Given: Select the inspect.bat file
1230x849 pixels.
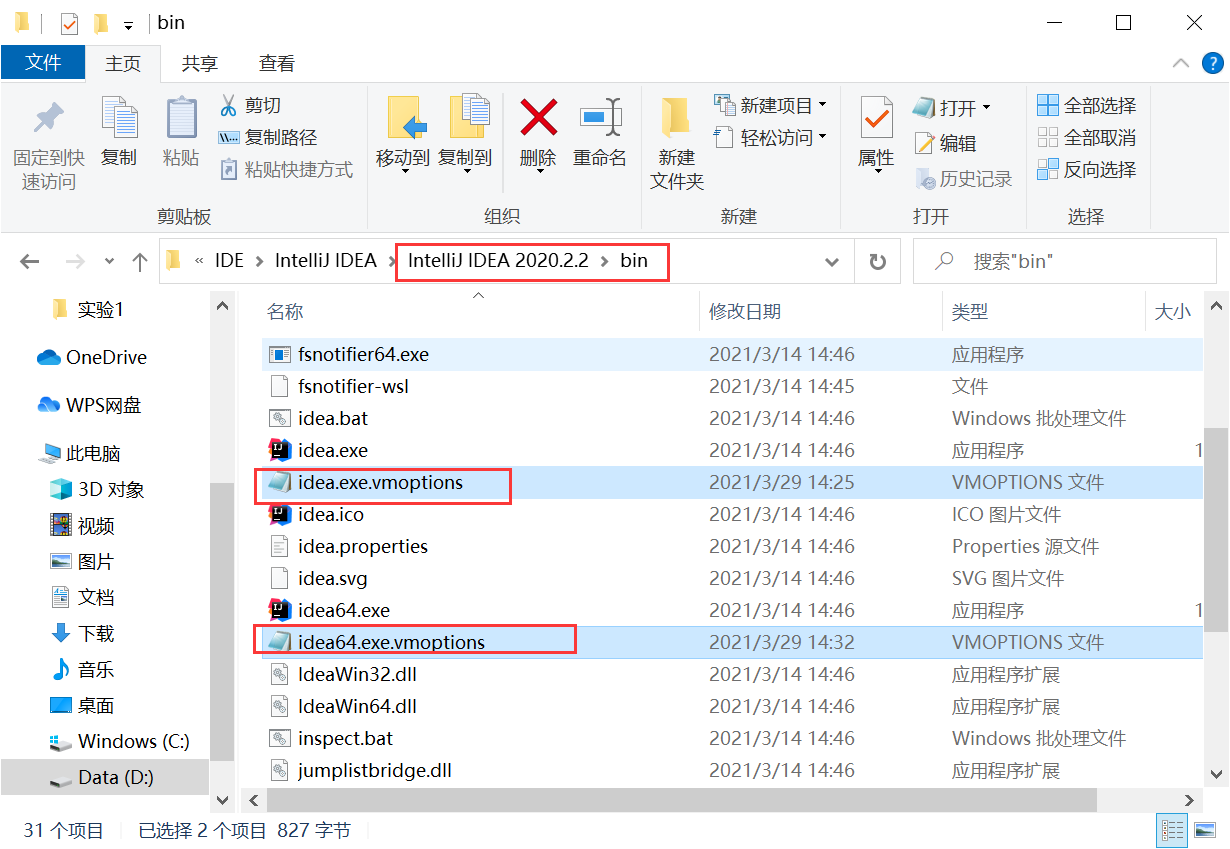Looking at the screenshot, I should coord(733,738).
